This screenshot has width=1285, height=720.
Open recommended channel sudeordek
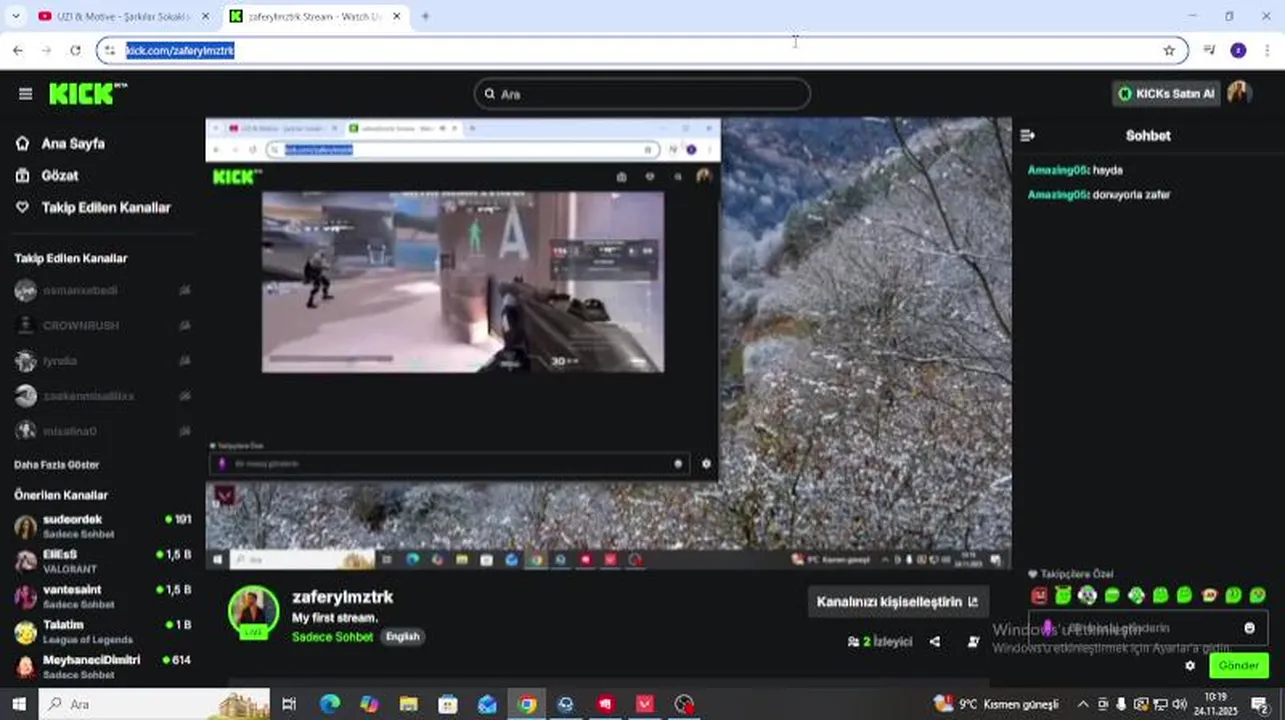pos(101,526)
